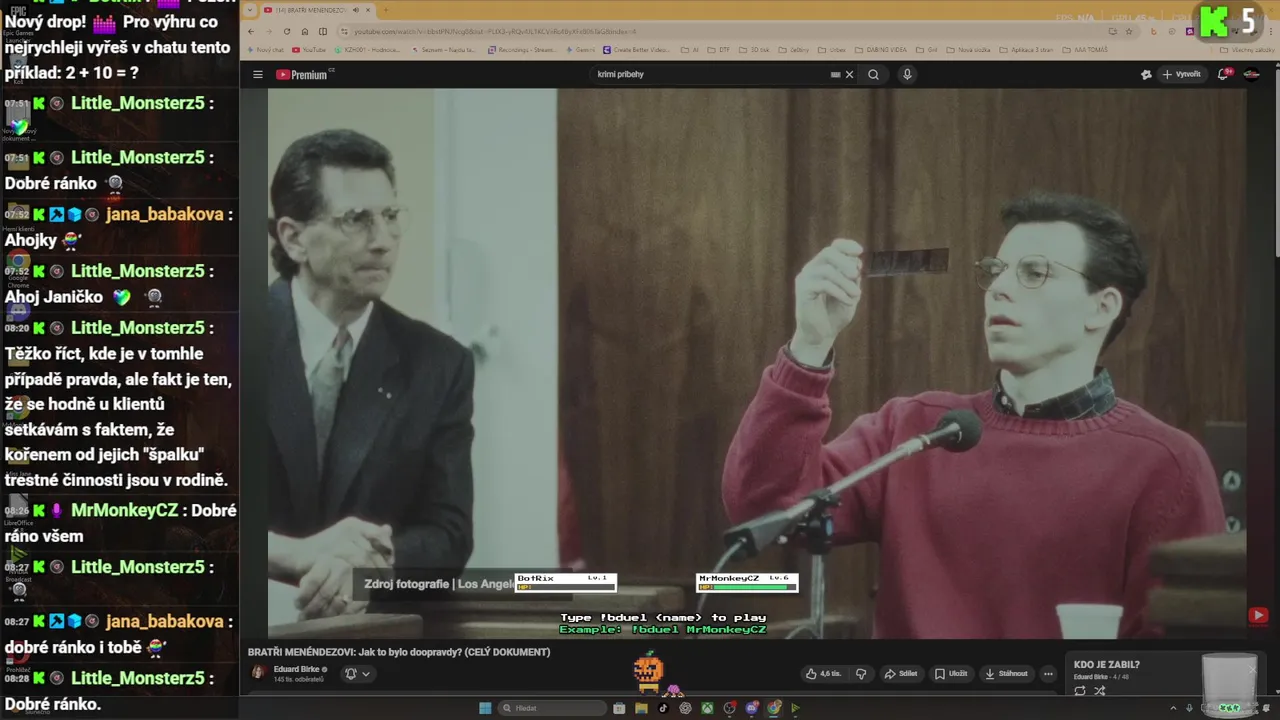
Task: Open the account avatar menu
Action: [x=1251, y=74]
